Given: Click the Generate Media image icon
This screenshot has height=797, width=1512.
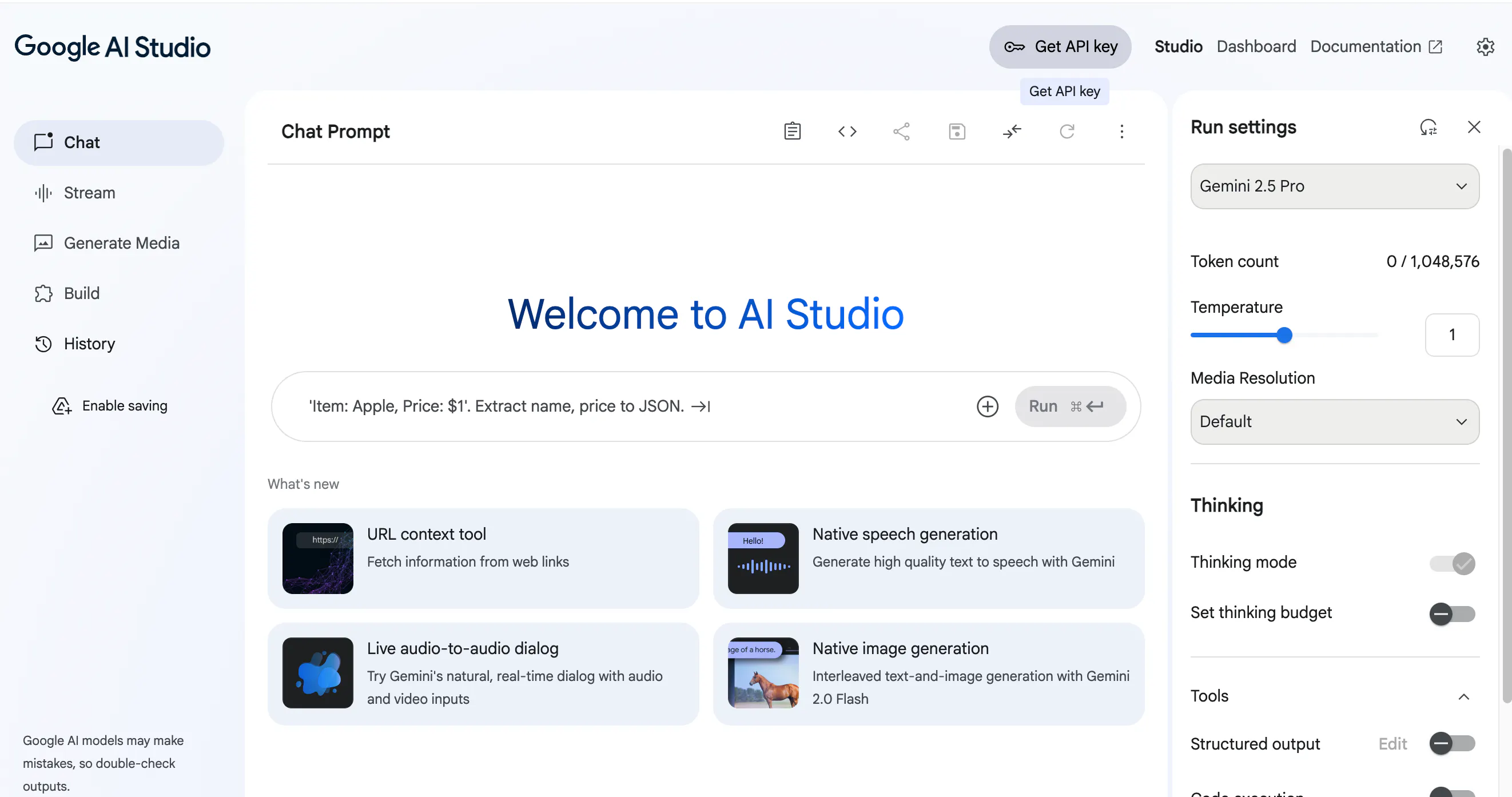Looking at the screenshot, I should (x=43, y=243).
